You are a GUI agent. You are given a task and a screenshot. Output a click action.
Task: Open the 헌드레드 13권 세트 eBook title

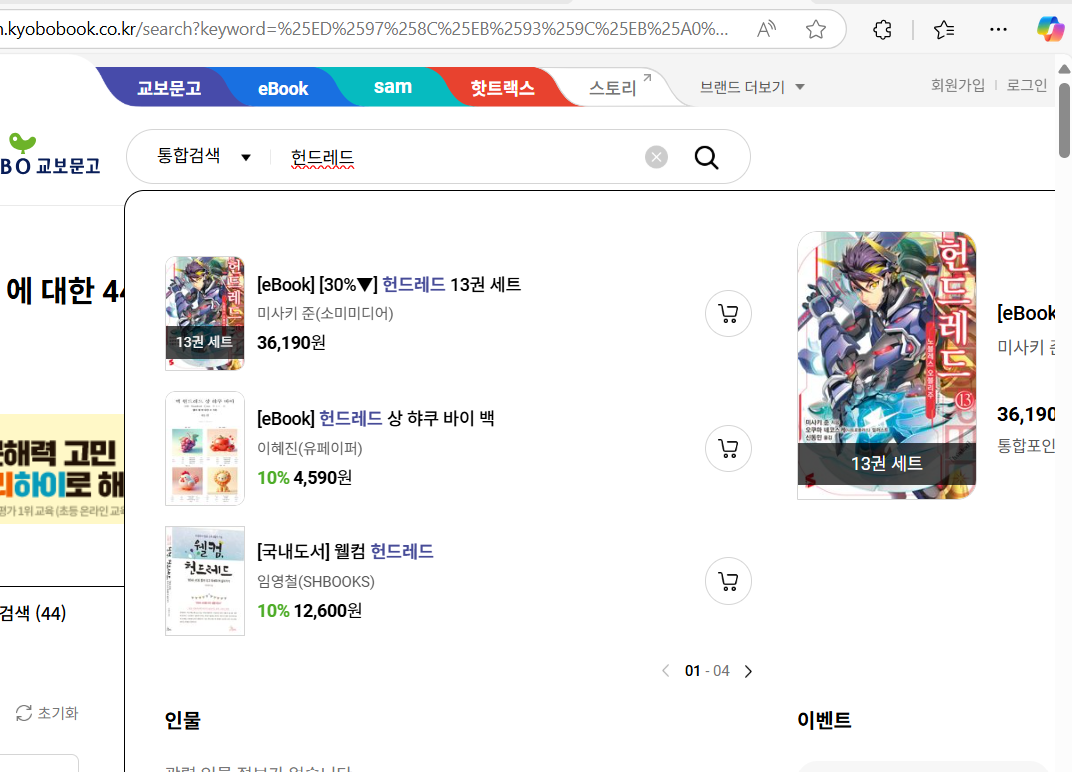(x=389, y=284)
